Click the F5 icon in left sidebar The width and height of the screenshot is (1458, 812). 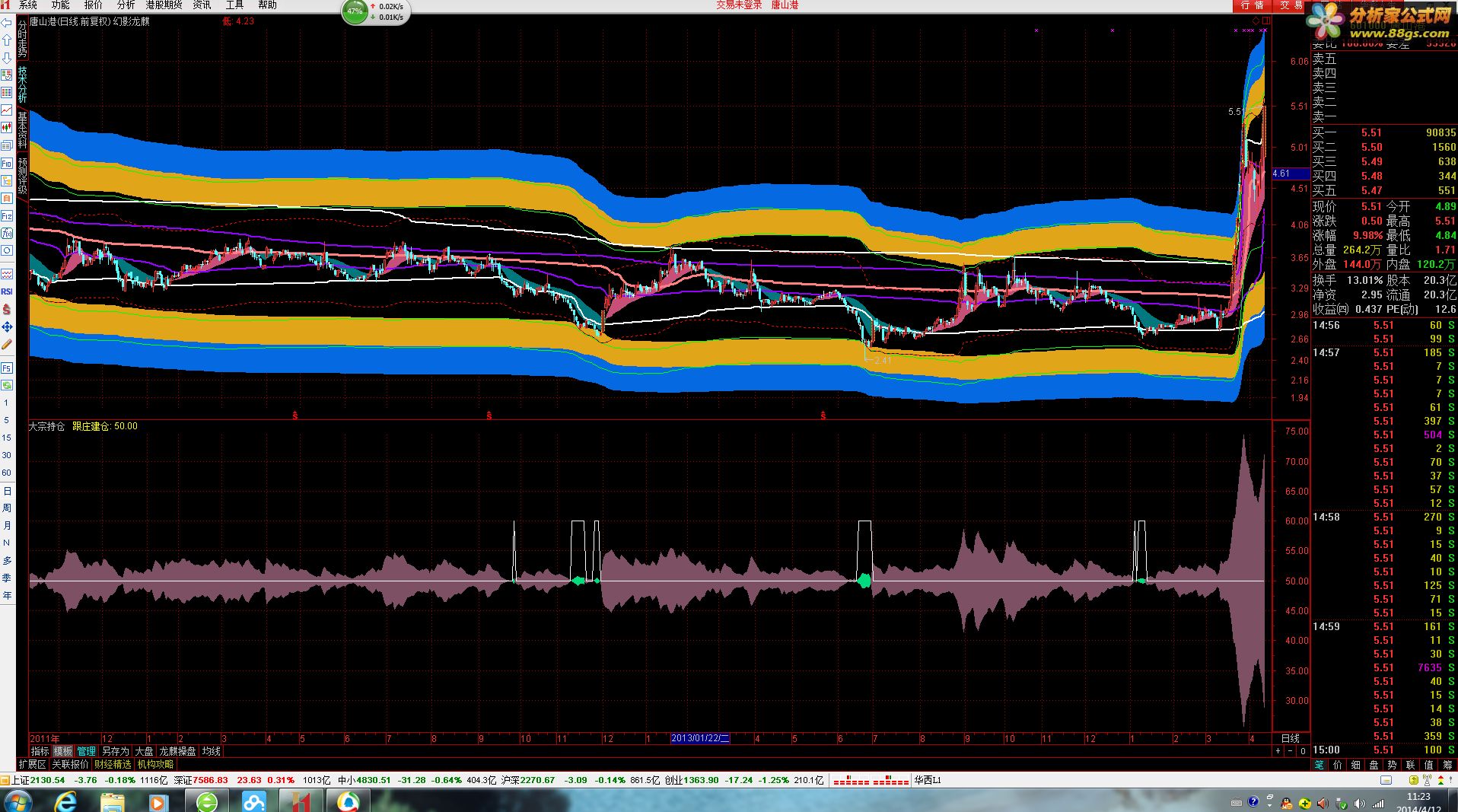pyautogui.click(x=7, y=368)
